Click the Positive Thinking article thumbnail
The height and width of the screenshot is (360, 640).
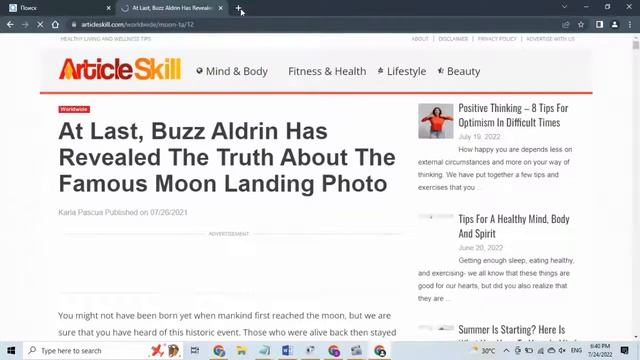click(436, 121)
